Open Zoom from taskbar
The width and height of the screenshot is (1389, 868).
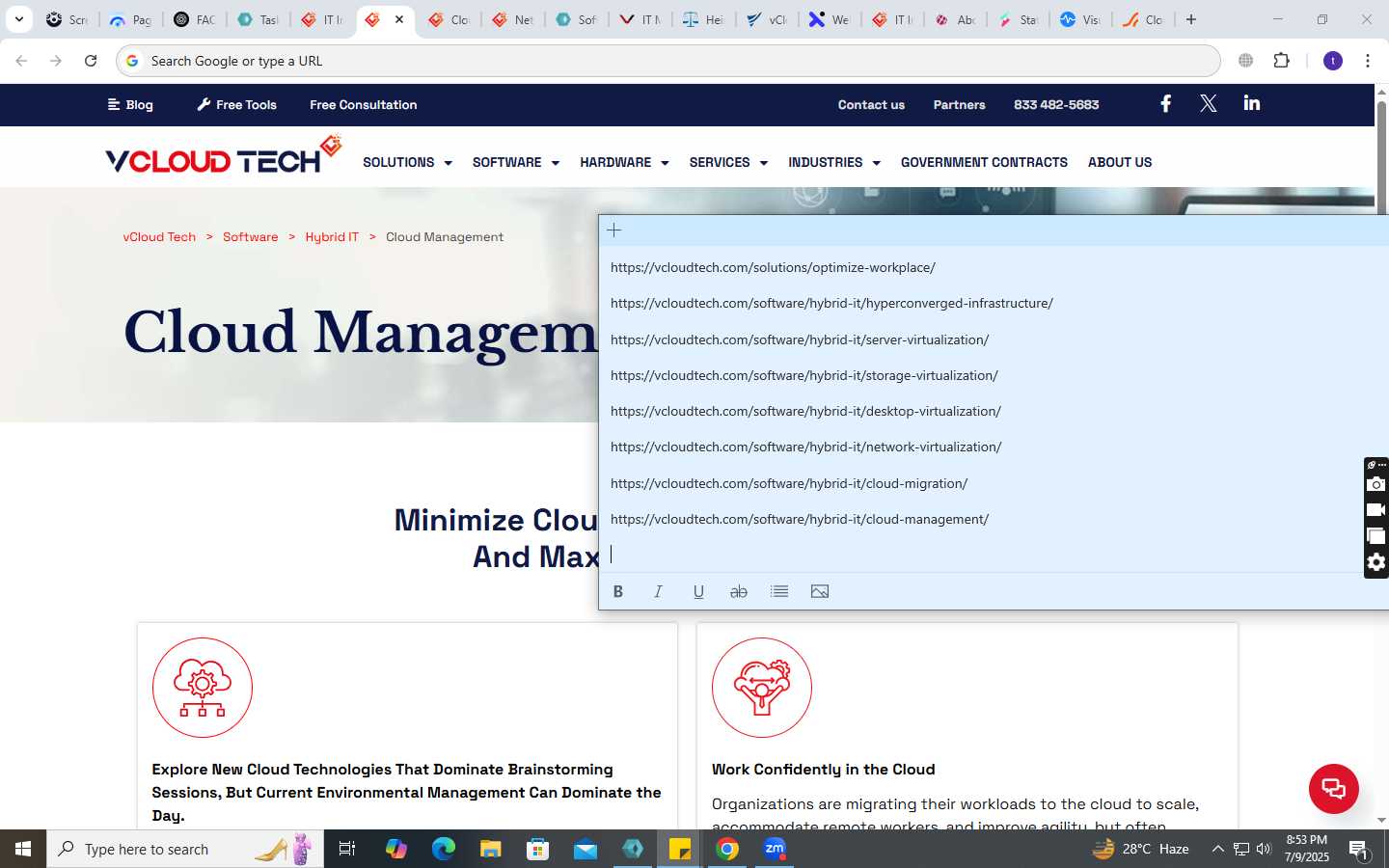775,849
